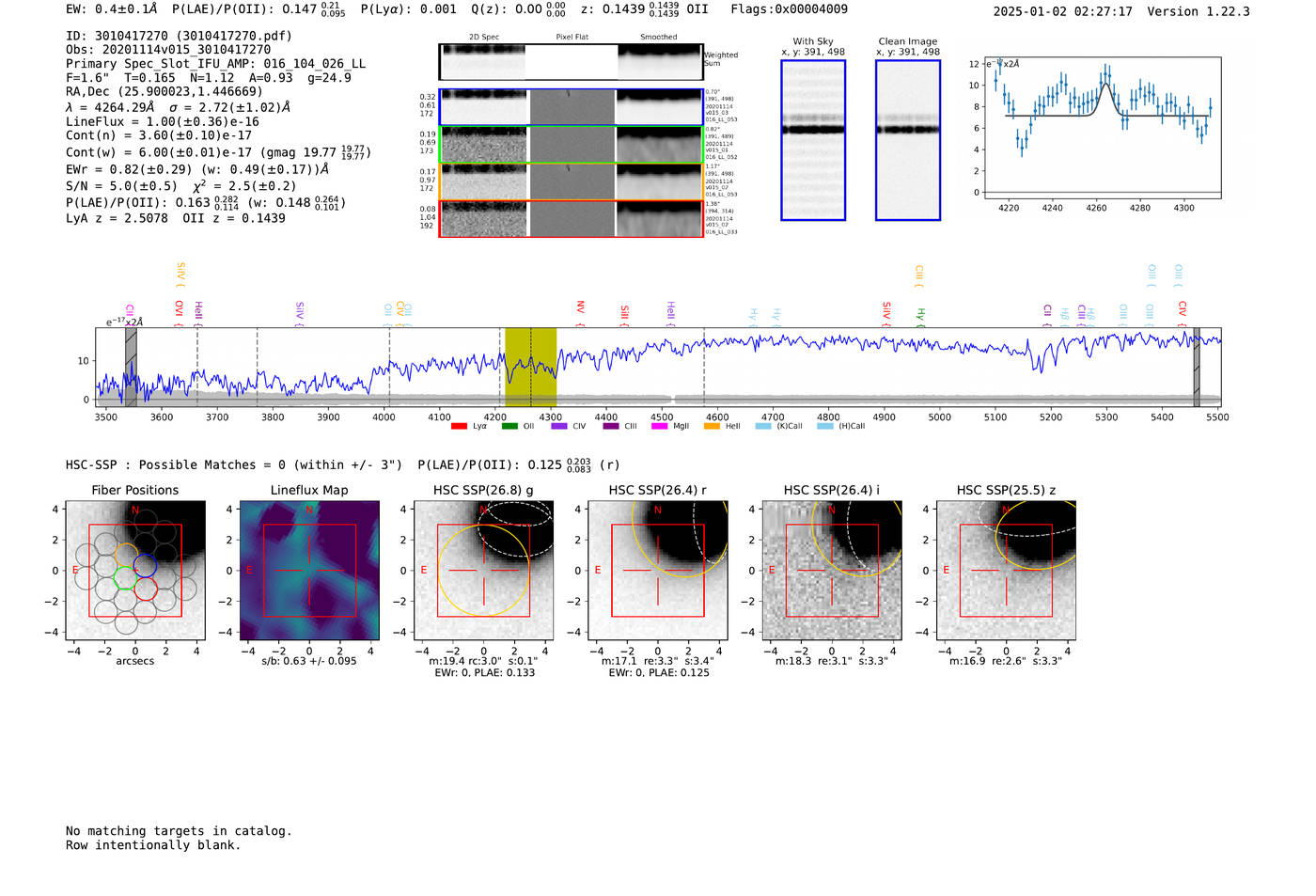1316x896 pixels.
Task: Select the Fiber Positions cutout image
Action: pos(135,571)
